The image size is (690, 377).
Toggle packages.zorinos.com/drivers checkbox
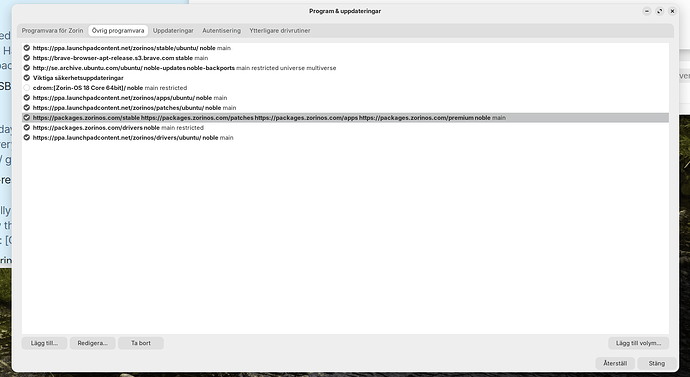27,128
